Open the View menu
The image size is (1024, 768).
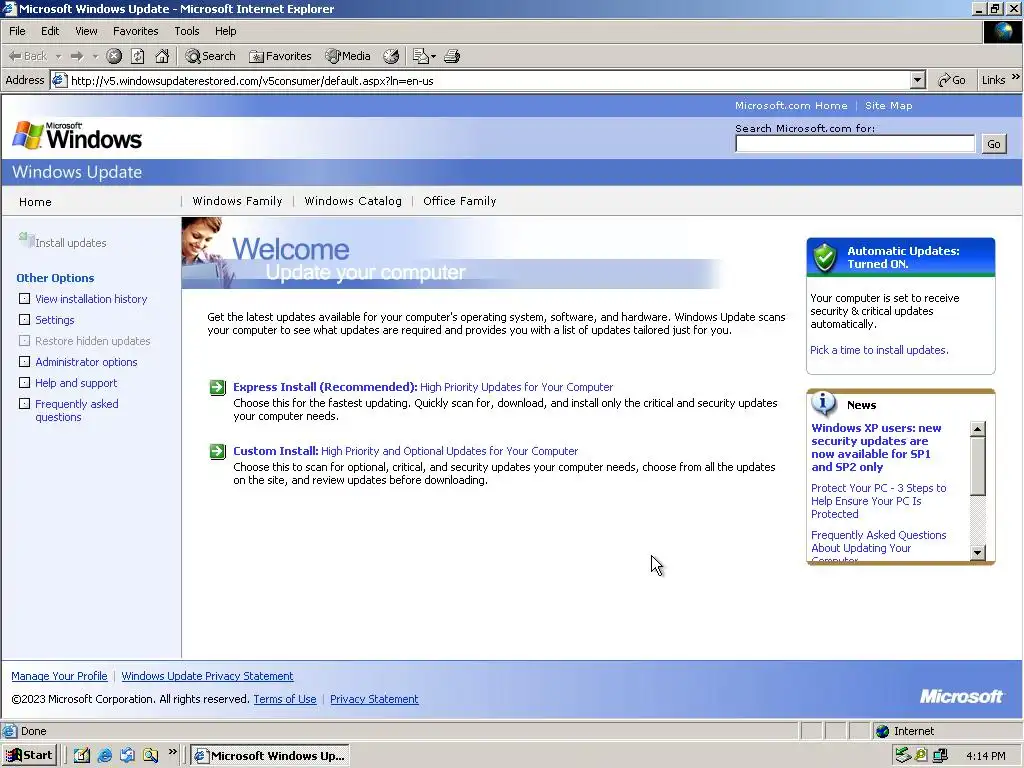[86, 31]
